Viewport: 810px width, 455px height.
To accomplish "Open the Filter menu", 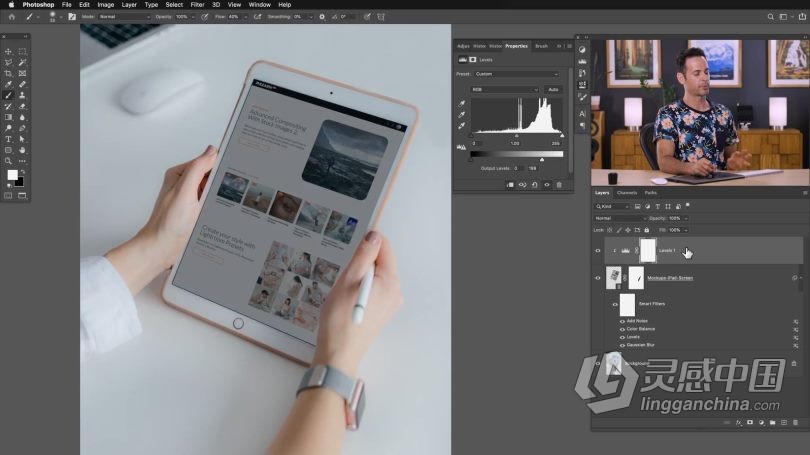I will pos(197,5).
